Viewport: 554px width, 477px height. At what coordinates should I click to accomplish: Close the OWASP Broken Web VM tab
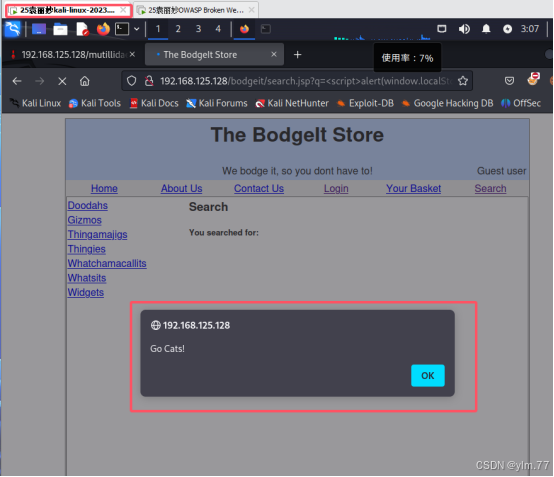(251, 10)
